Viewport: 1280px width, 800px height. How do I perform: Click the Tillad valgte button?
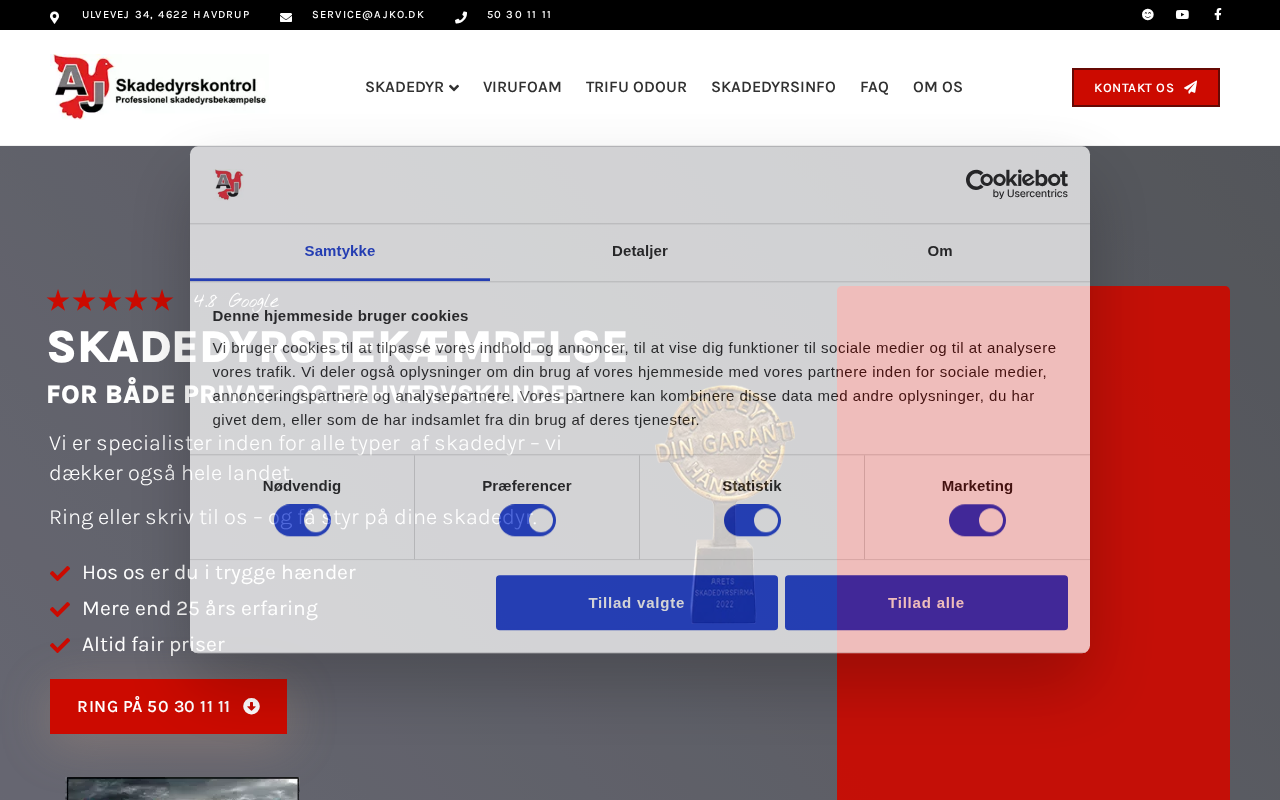click(x=637, y=602)
